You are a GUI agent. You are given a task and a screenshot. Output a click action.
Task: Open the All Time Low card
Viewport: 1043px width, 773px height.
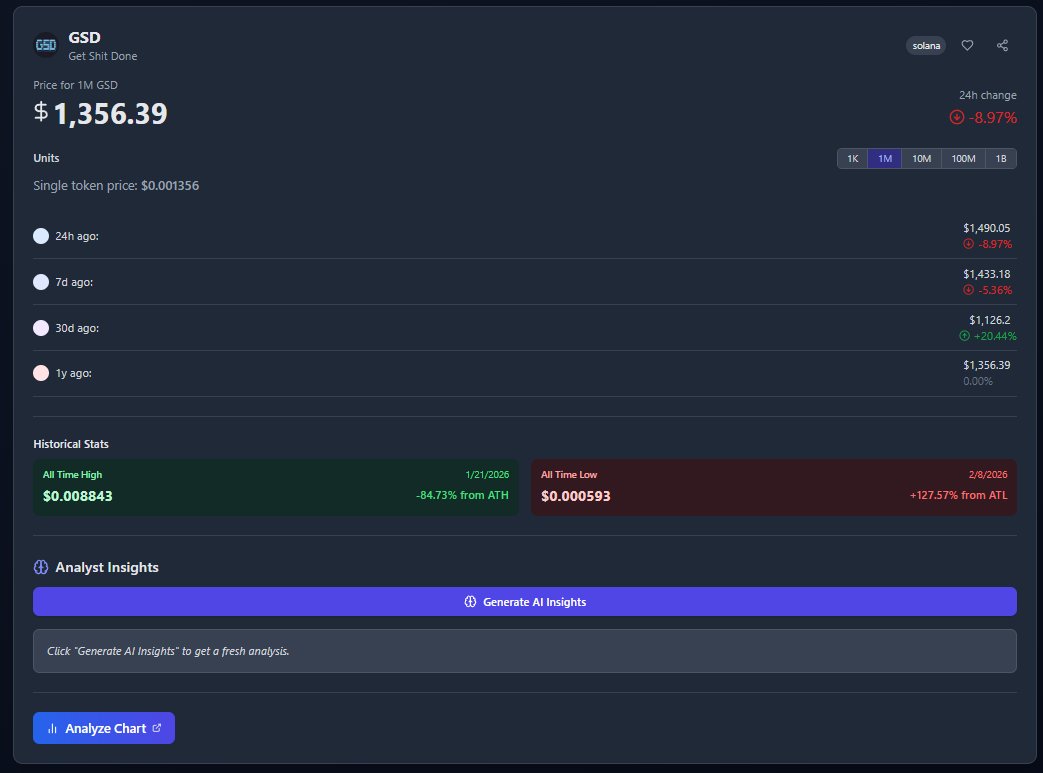pos(774,487)
